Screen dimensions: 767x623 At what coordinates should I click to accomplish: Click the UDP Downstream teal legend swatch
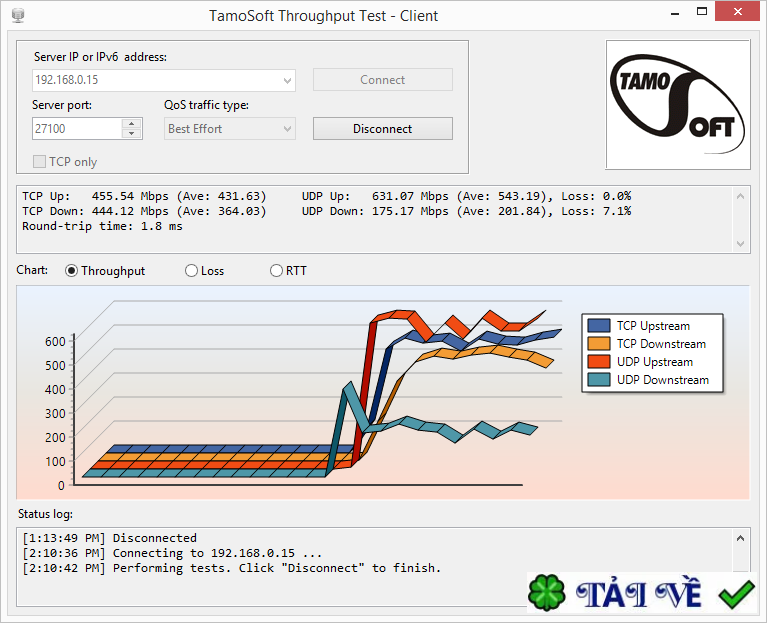599,380
